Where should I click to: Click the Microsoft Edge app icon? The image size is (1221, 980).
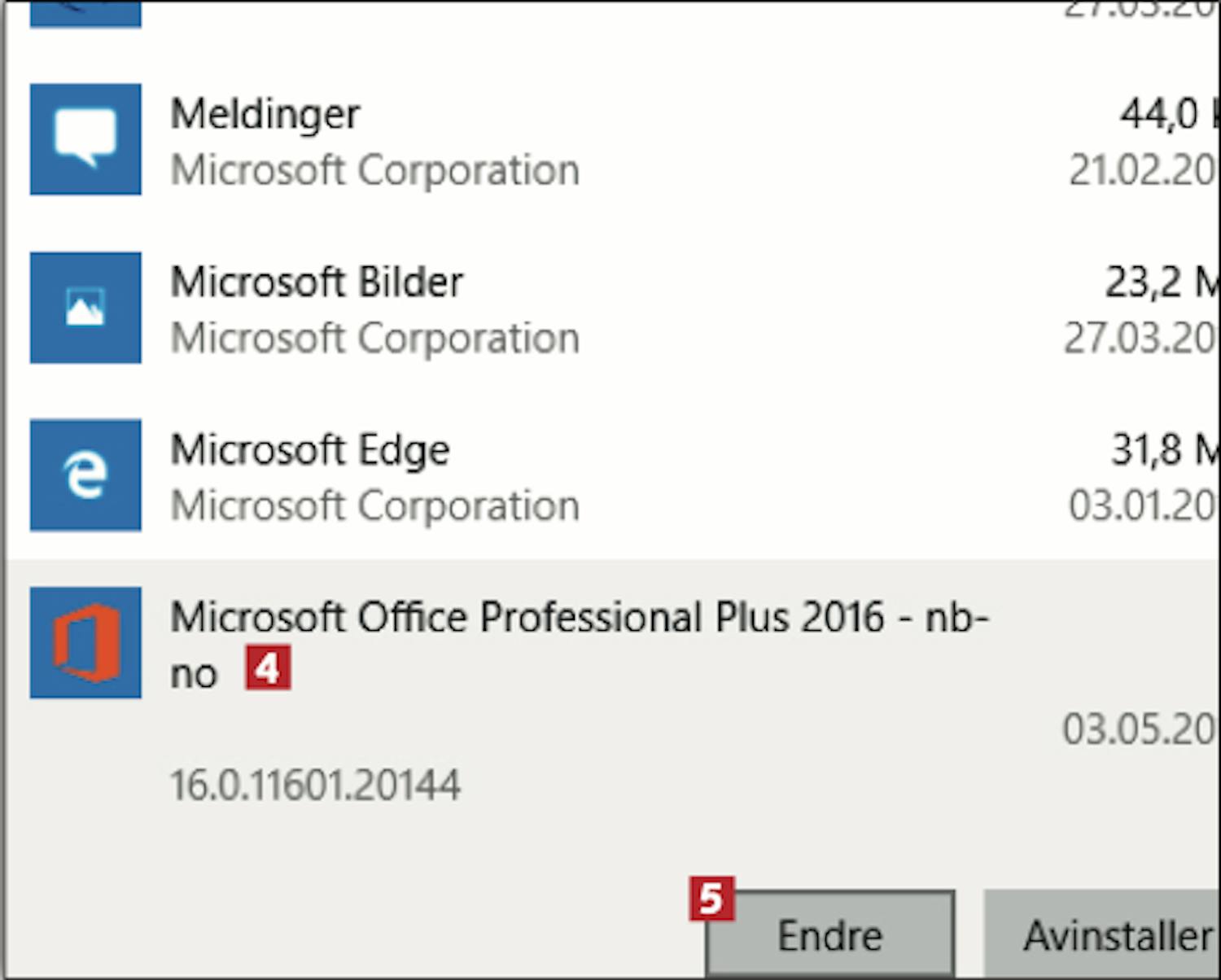[x=85, y=475]
